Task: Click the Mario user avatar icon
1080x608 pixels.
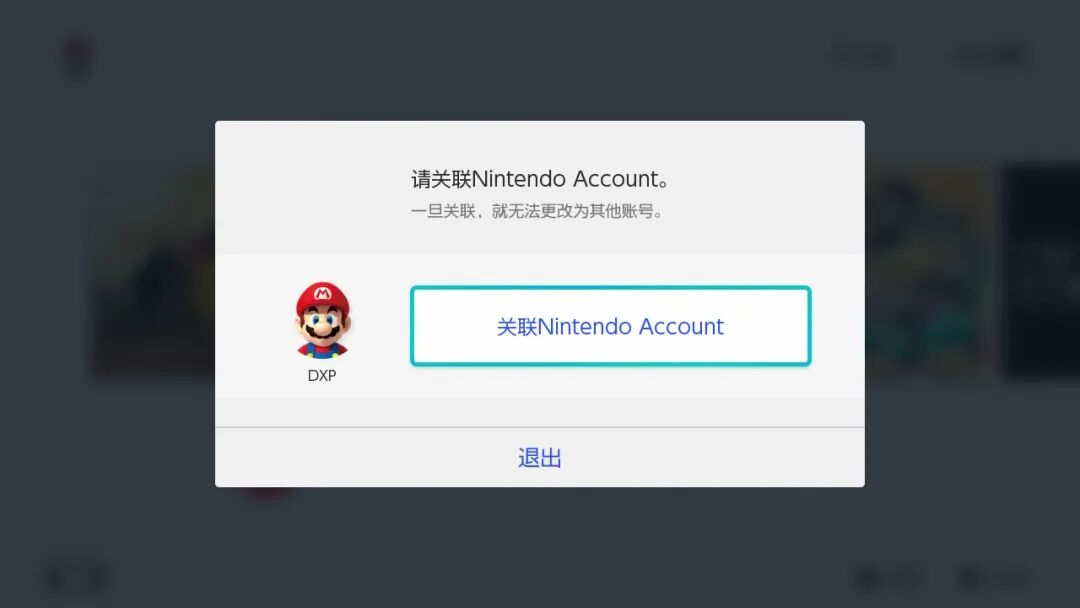Action: (322, 319)
